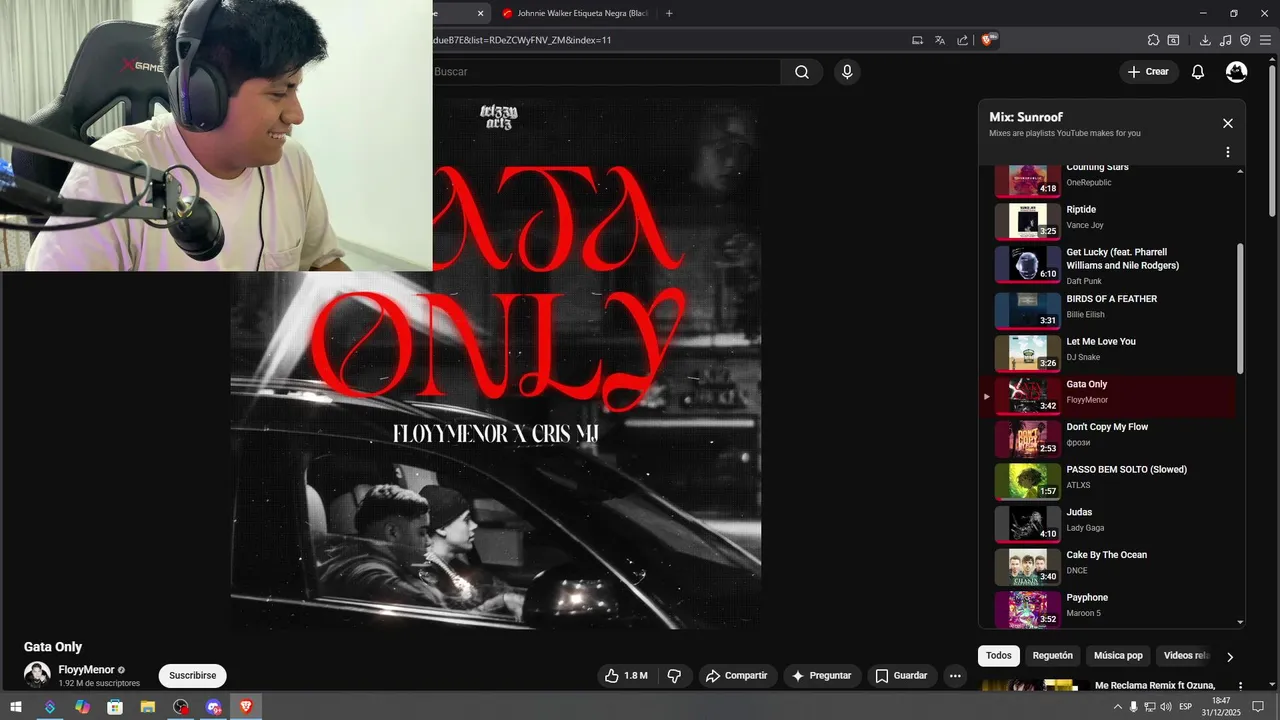Select the Música pop filter chip
Image resolution: width=1280 pixels, height=720 pixels.
(x=1118, y=656)
